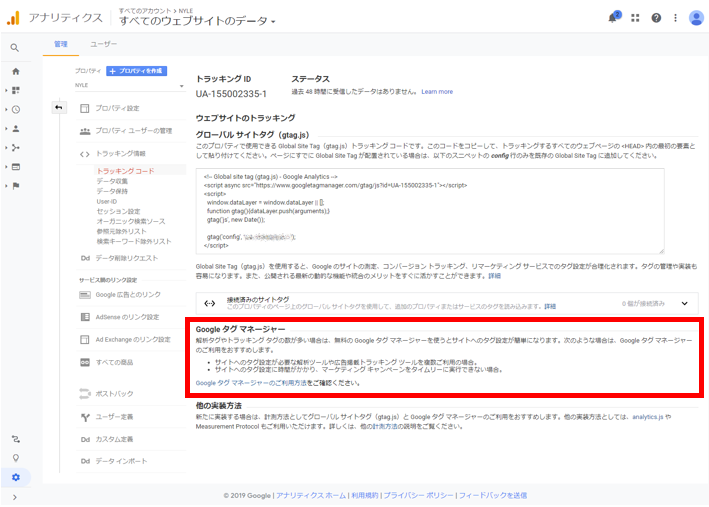This screenshot has width=709, height=507.
Task: Select トラッキング コード submenu item
Action: click(x=125, y=171)
